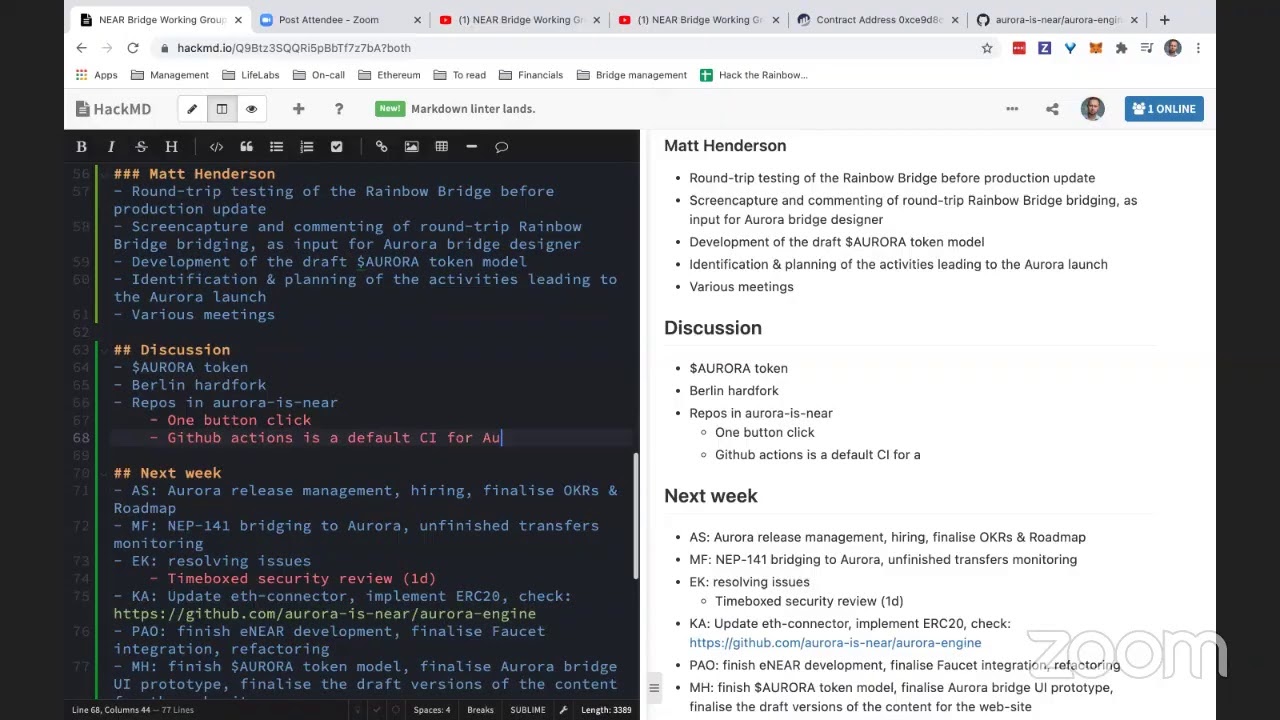Click the address bar URL field
The image size is (1280, 720).
coord(570,48)
